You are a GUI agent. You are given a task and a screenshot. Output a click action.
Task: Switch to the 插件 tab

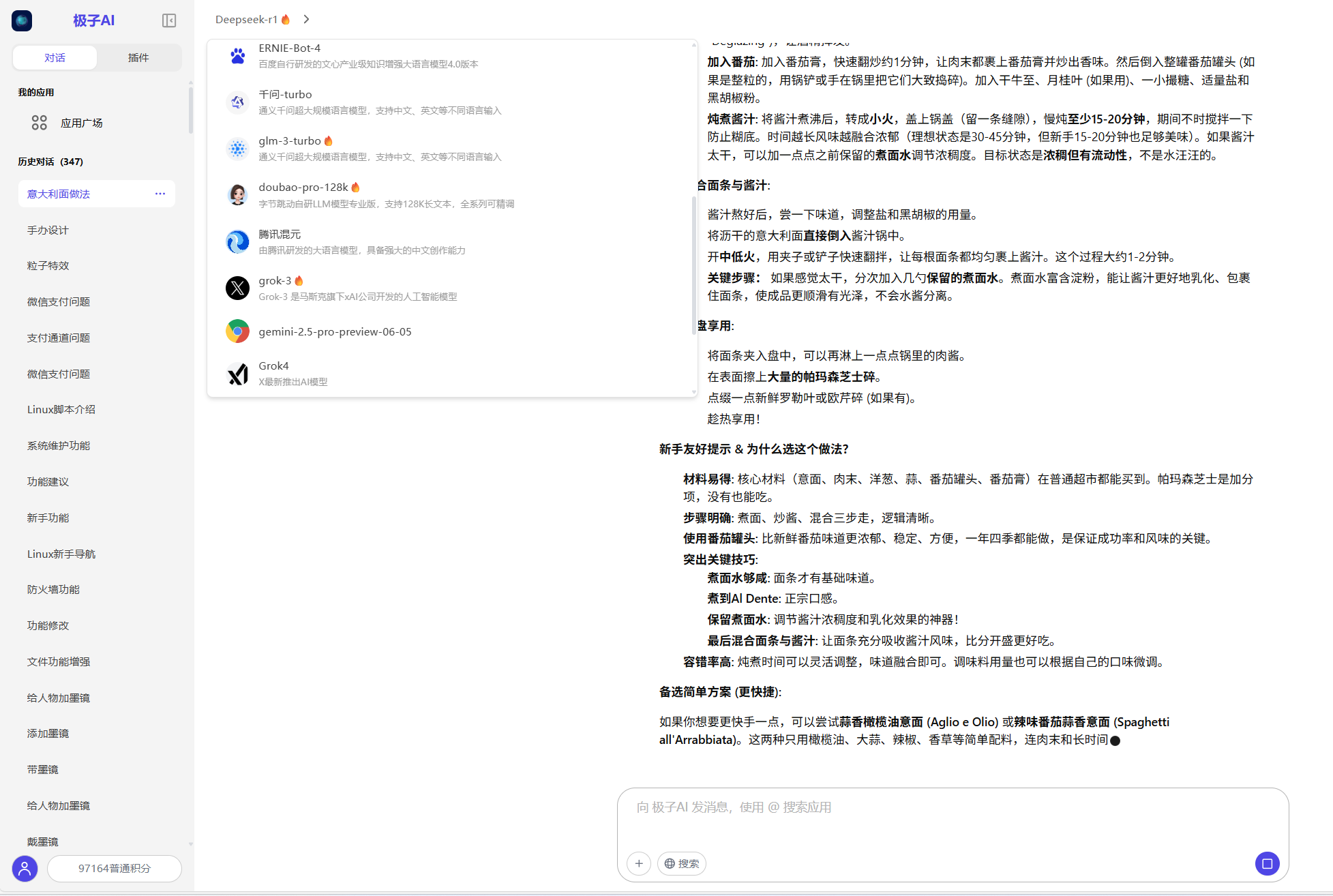click(138, 57)
